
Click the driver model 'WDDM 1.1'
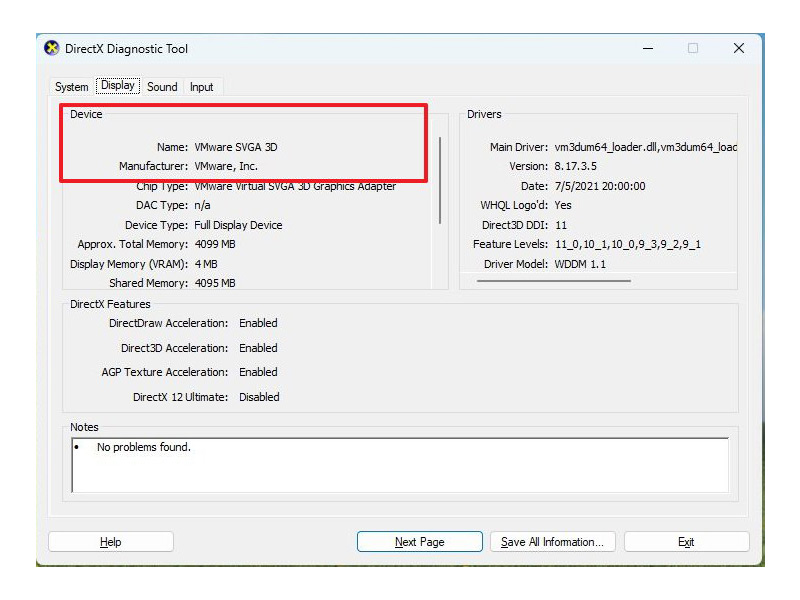[x=580, y=264]
